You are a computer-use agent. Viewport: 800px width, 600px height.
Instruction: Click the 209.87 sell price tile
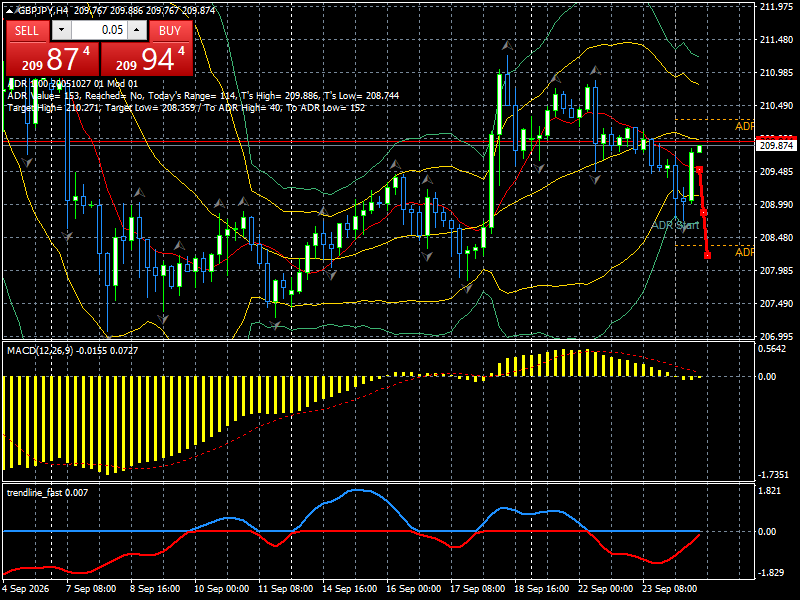[52, 59]
